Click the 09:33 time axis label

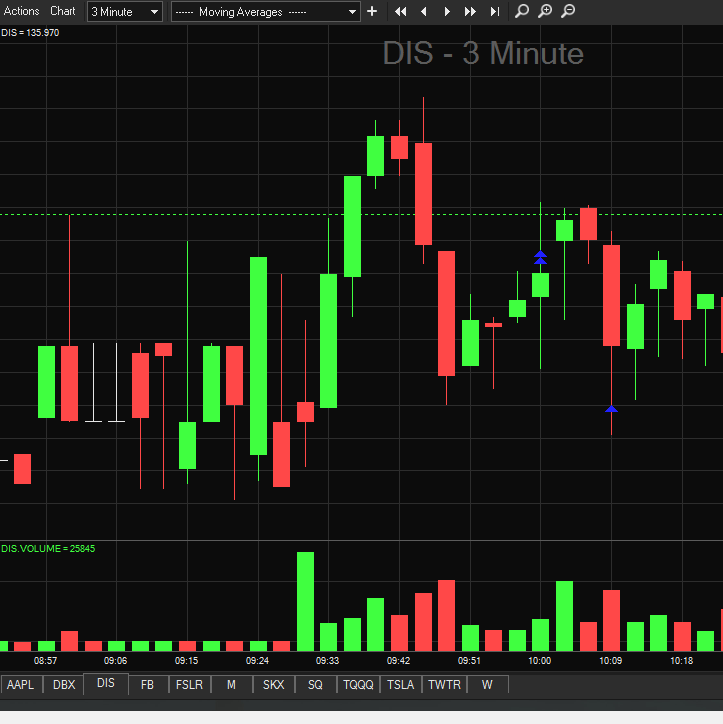(x=327, y=661)
